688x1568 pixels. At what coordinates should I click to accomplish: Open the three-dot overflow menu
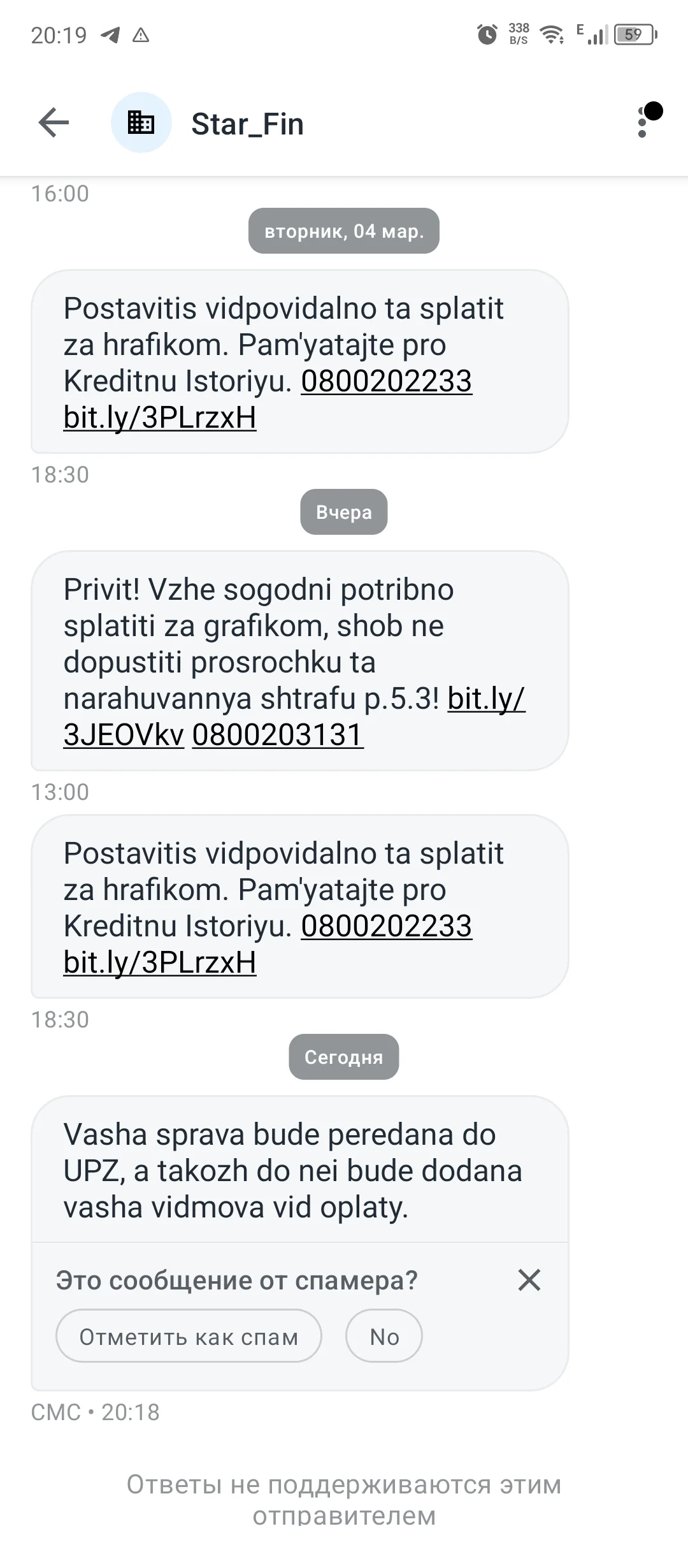pyautogui.click(x=642, y=122)
